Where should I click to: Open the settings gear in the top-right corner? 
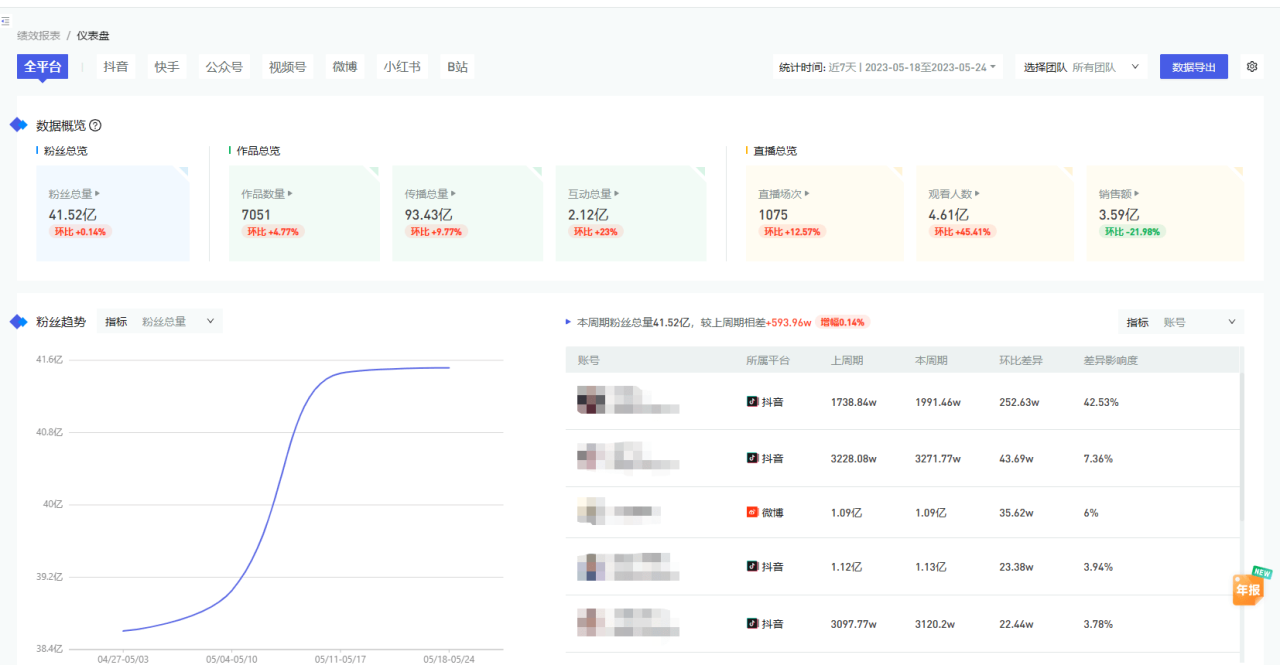click(x=1251, y=66)
